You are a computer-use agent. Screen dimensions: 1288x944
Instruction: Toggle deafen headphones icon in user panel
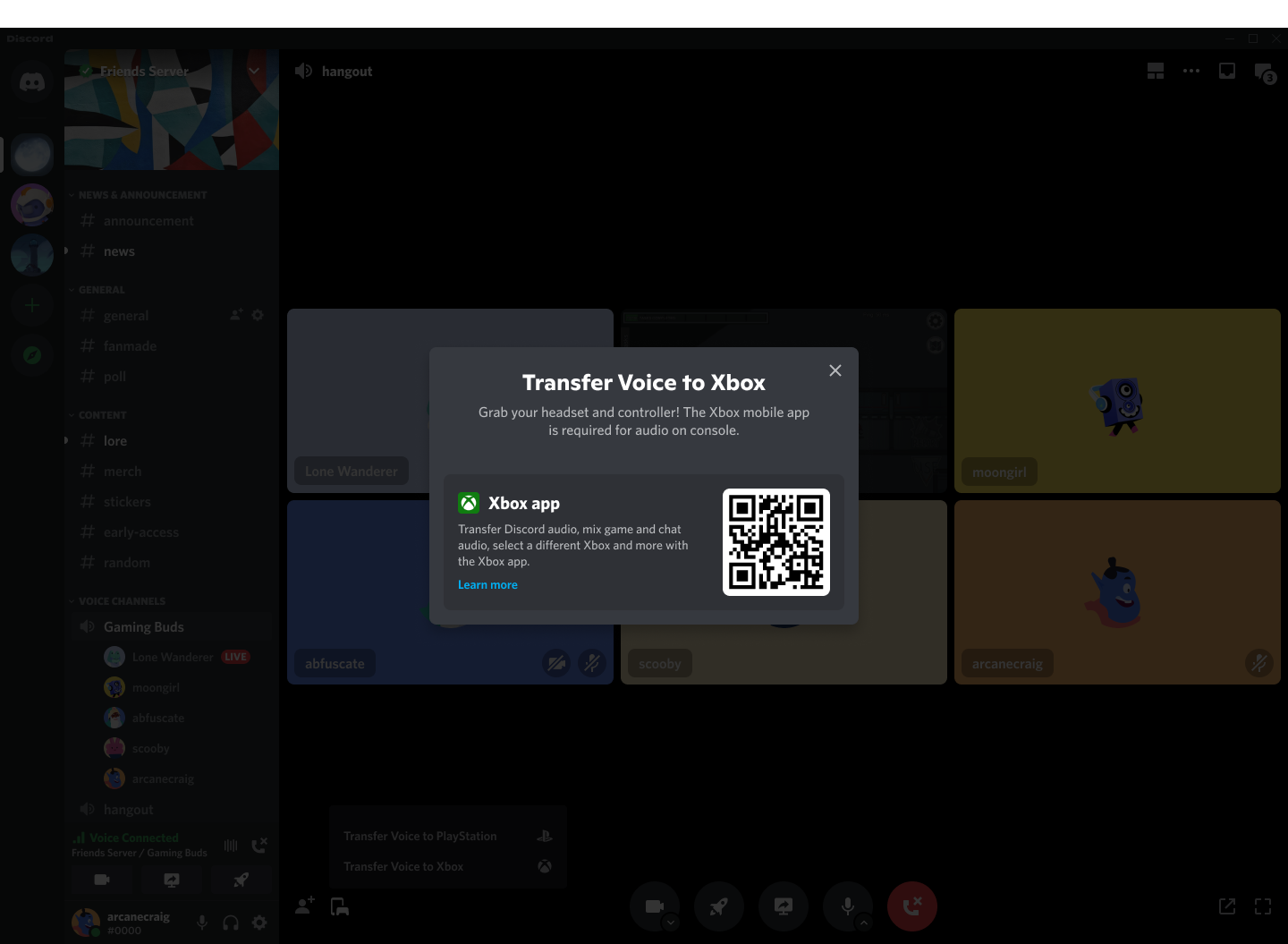(x=231, y=923)
